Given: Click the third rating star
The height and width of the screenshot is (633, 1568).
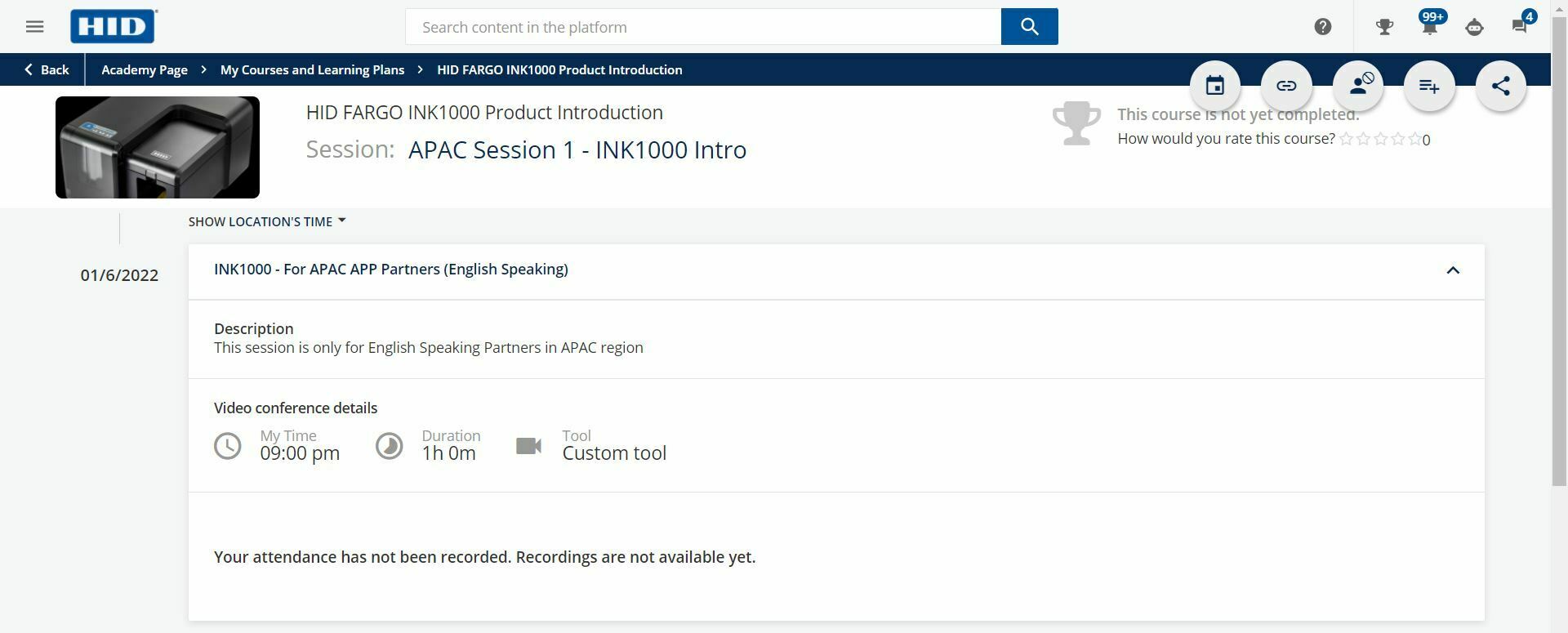Looking at the screenshot, I should tap(1381, 139).
